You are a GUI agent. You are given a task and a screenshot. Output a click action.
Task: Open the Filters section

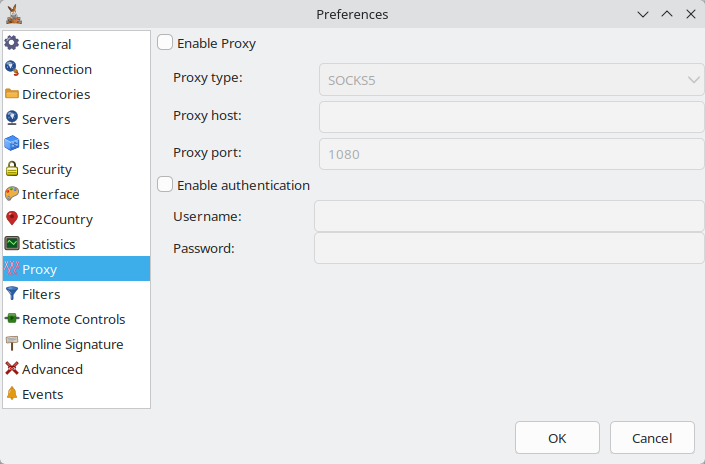pyautogui.click(x=76, y=294)
